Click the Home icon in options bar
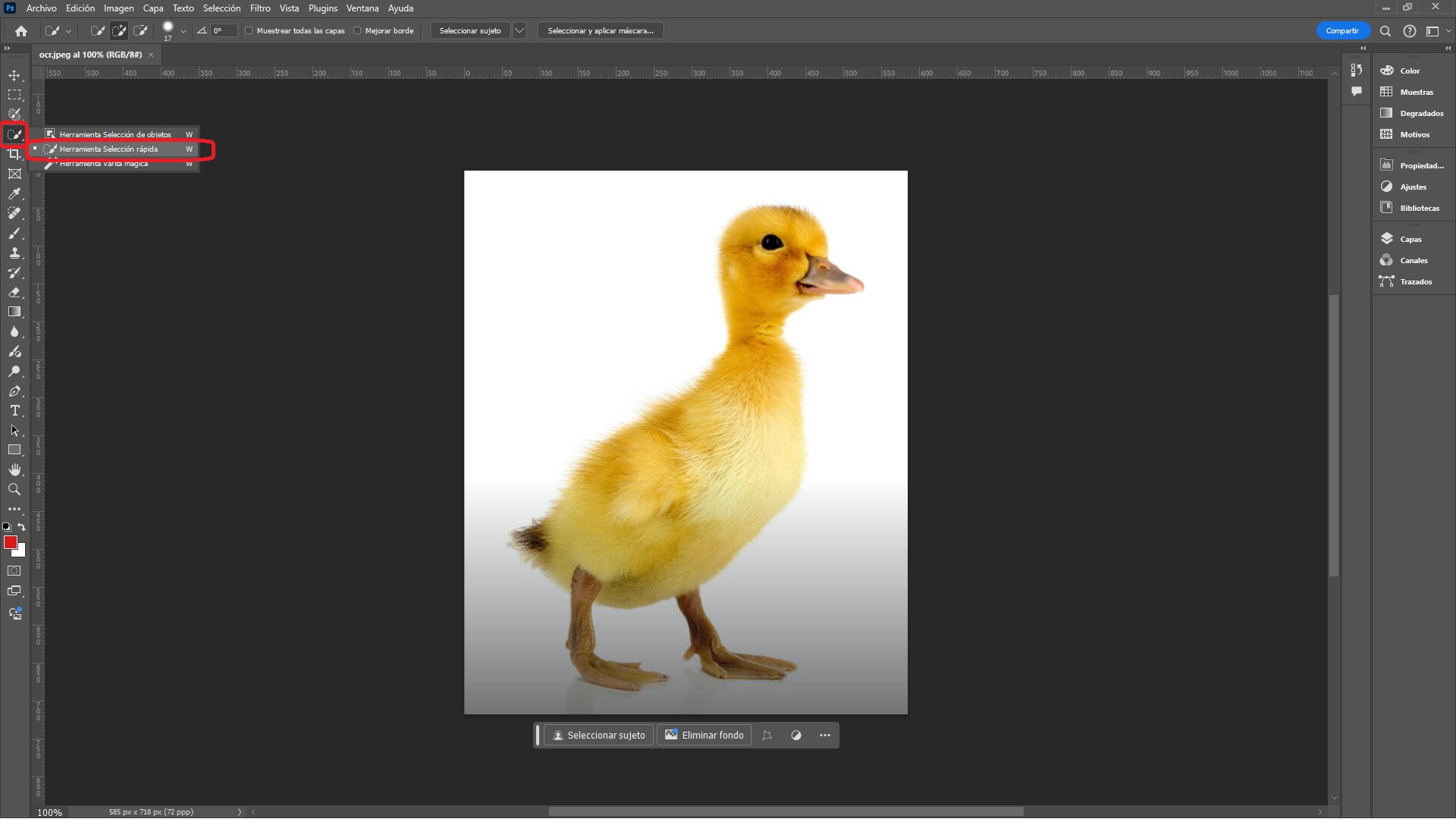The width and height of the screenshot is (1456, 819). [21, 31]
